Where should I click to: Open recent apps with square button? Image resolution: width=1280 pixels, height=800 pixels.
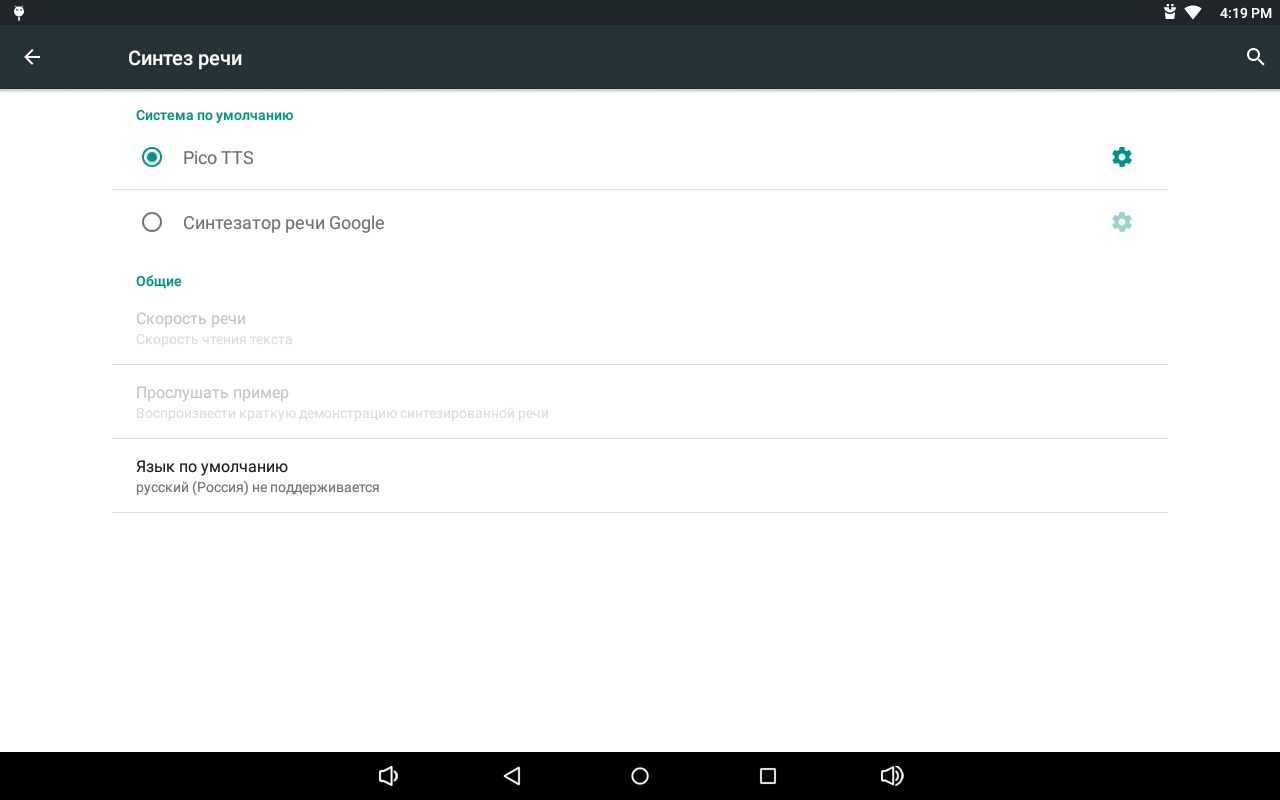point(768,776)
